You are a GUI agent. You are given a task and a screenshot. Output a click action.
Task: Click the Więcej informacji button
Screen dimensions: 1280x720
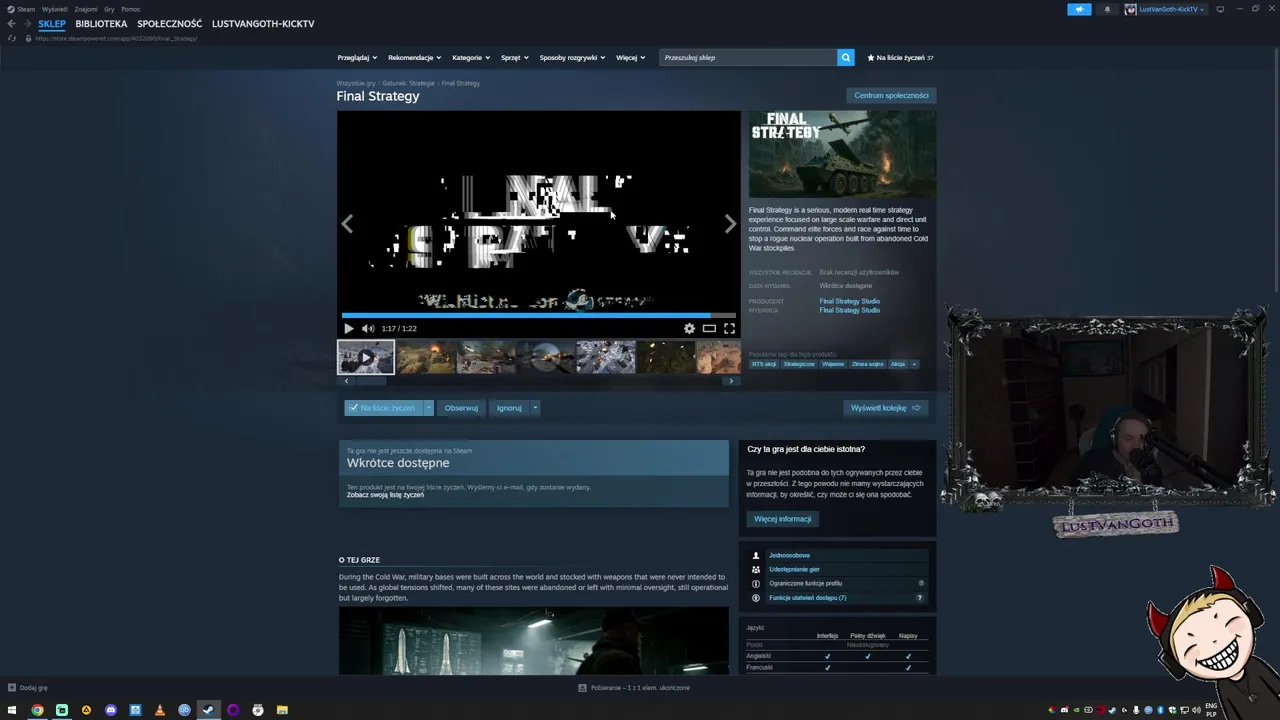pyautogui.click(x=782, y=519)
